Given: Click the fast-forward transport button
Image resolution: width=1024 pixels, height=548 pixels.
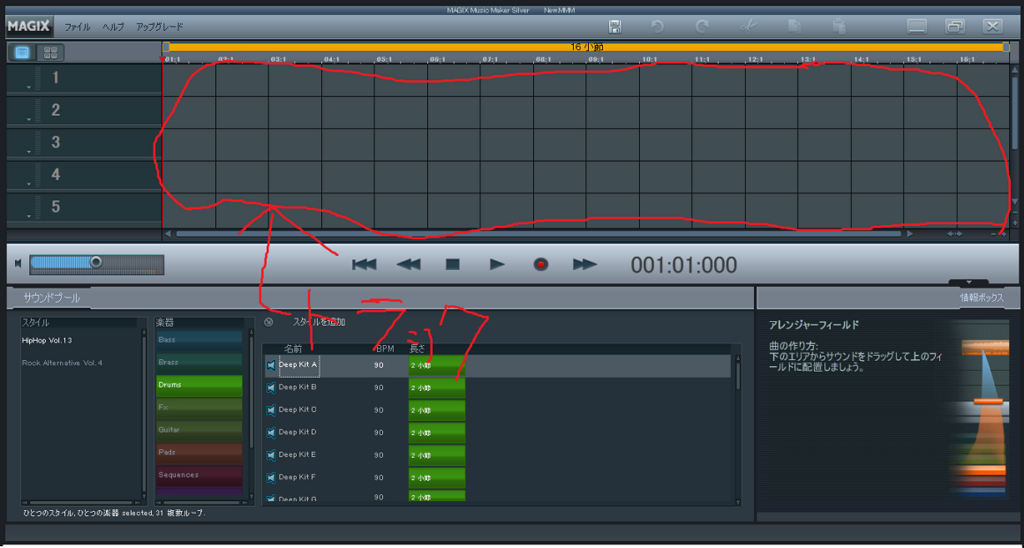Looking at the screenshot, I should [x=584, y=265].
